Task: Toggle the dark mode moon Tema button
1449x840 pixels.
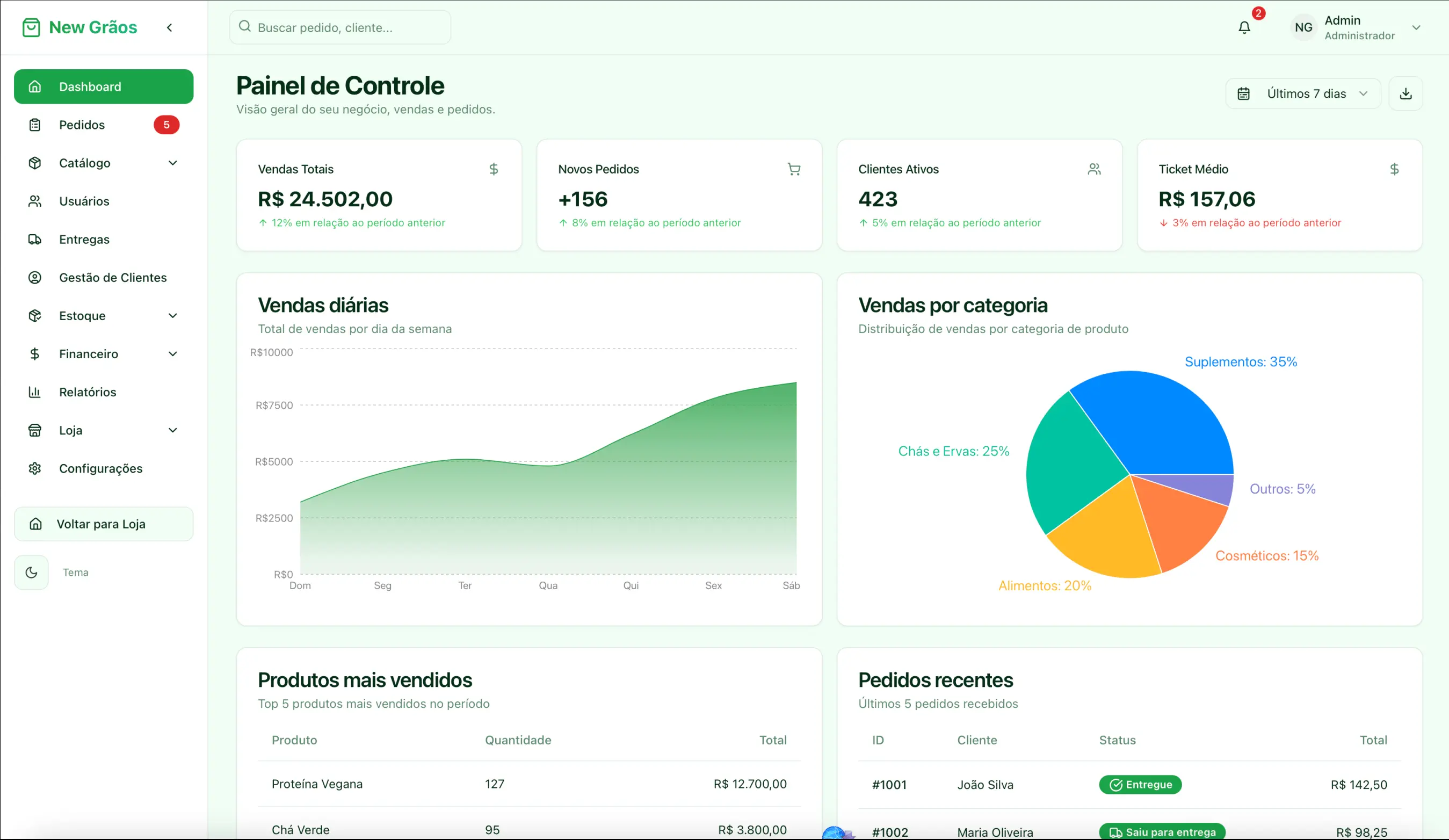Action: coord(32,573)
